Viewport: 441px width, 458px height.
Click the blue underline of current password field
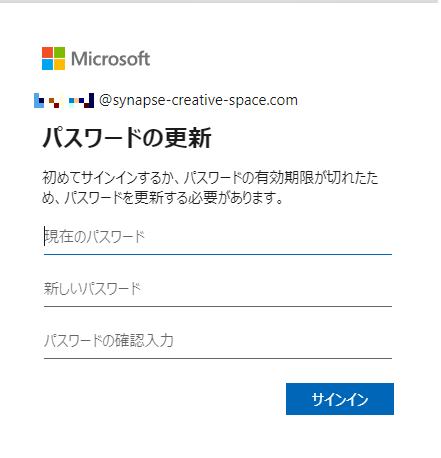coord(218,254)
